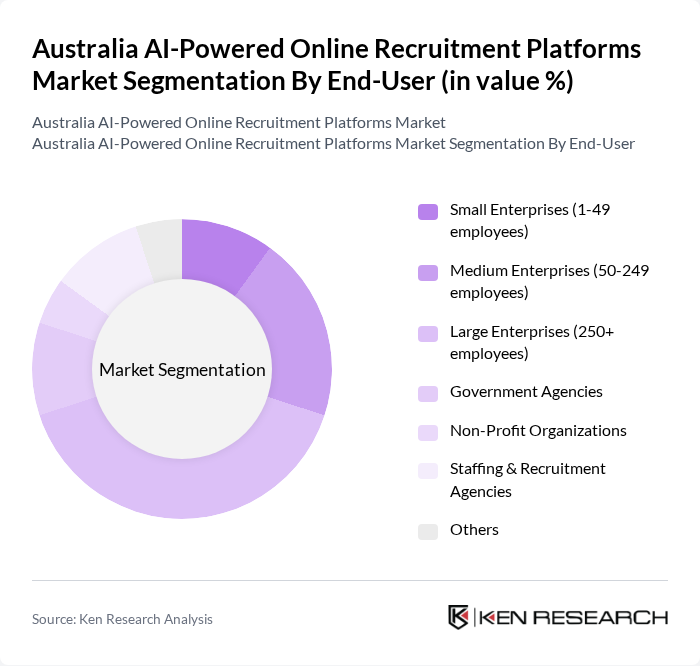The image size is (700, 666).
Task: Select the 'Small Enterprises (1-49 employees)' legend label
Action: click(530, 221)
